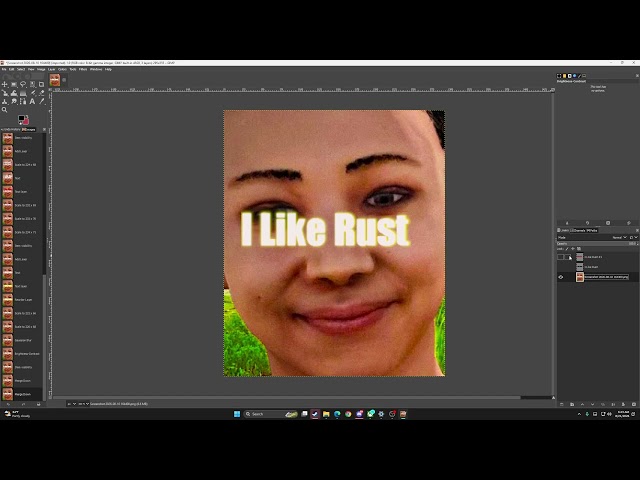
Task: Select the Zoom magnifier tool
Action: pyautogui.click(x=4, y=109)
